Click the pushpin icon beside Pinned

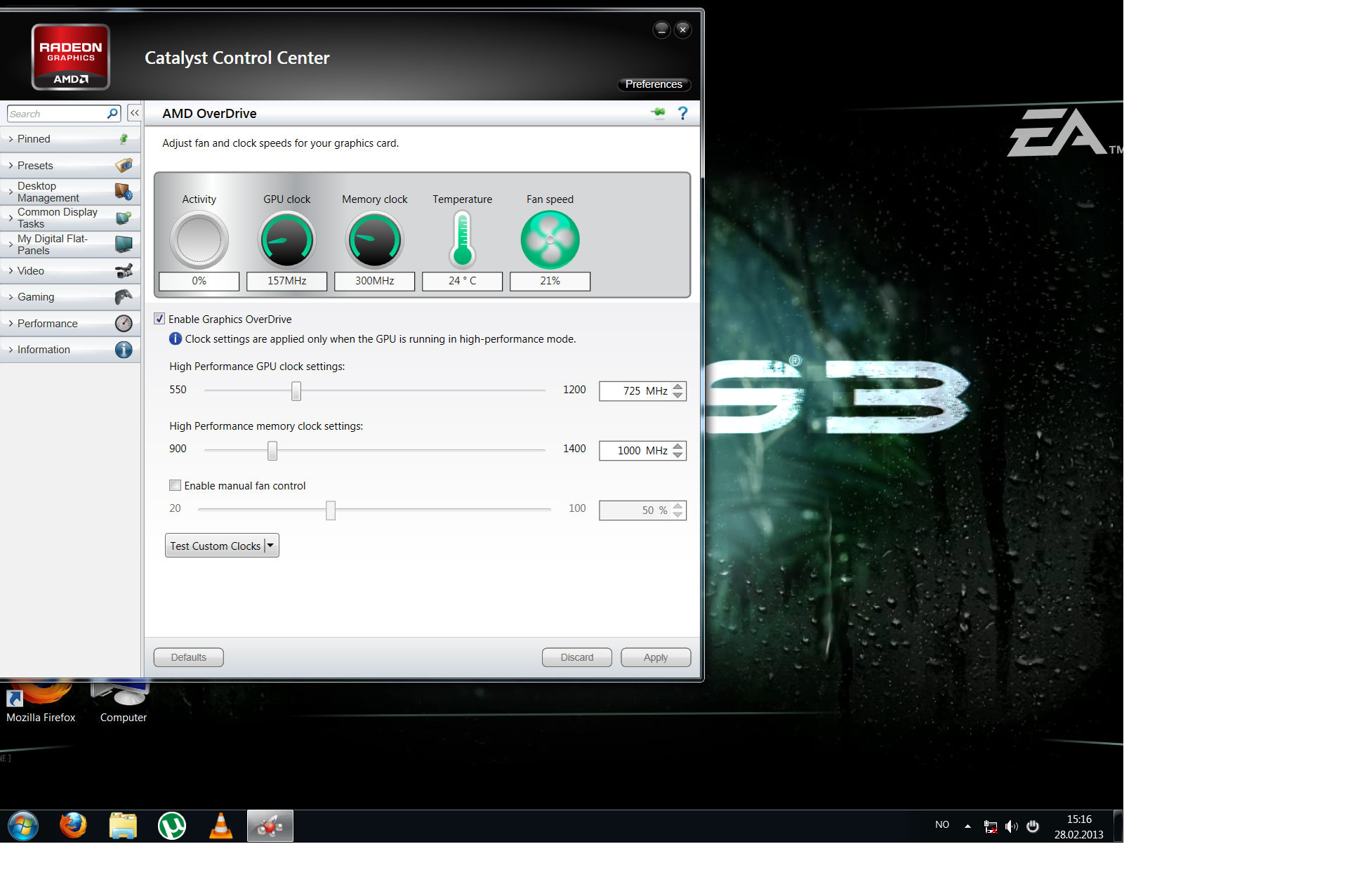(124, 139)
